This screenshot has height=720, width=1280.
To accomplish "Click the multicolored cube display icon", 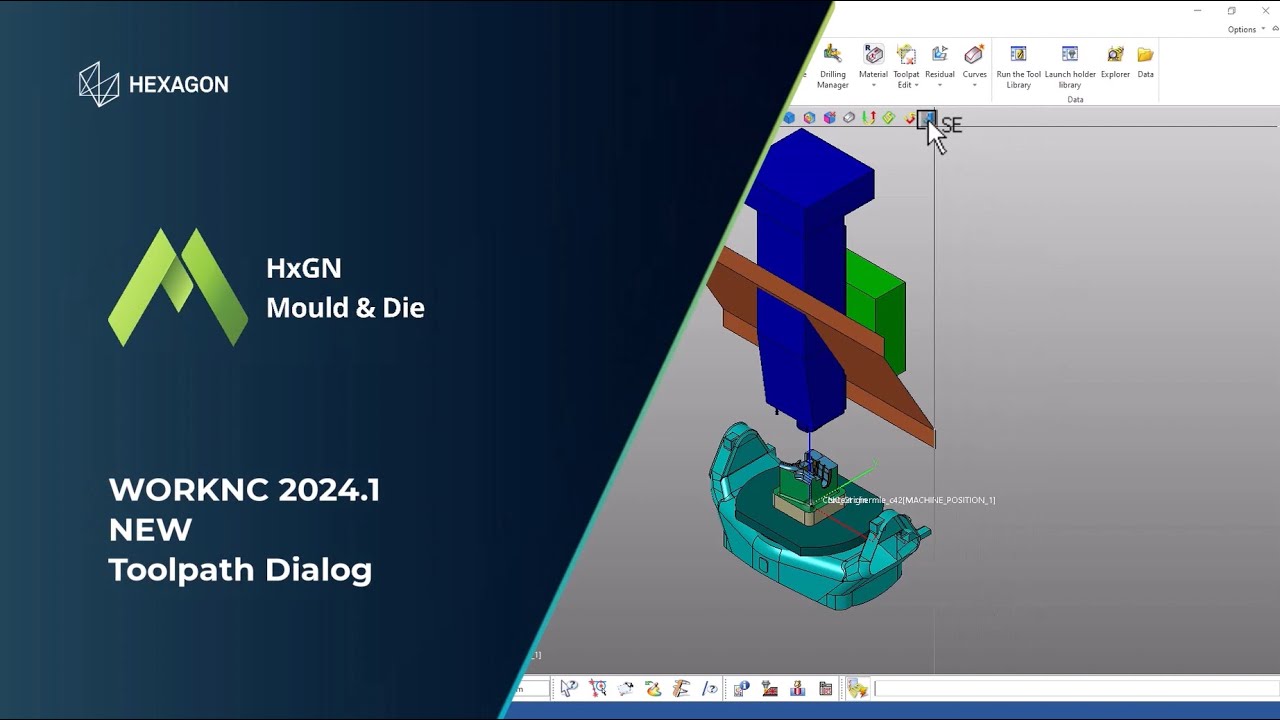I will click(809, 118).
